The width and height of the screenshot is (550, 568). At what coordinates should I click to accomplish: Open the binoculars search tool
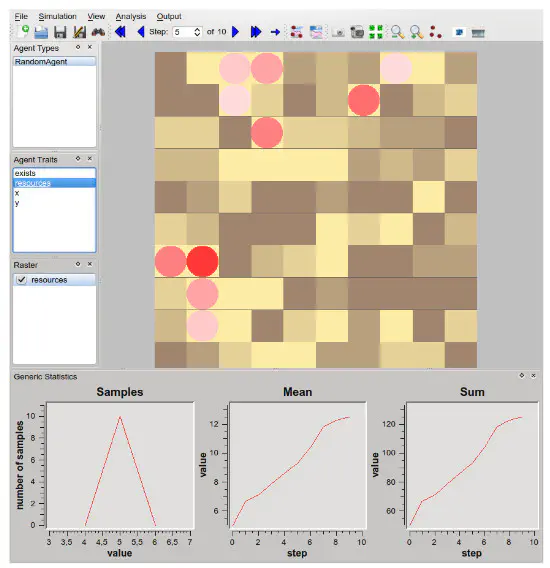[x=98, y=32]
